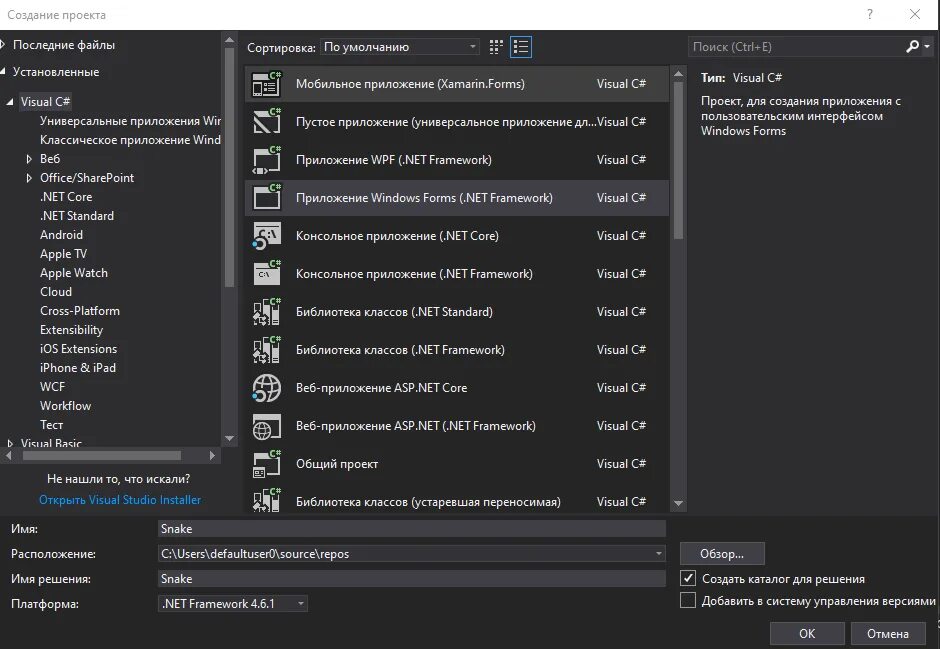Select Веб-приложение ASP.NET Core template text
This screenshot has height=649, width=940.
point(381,388)
